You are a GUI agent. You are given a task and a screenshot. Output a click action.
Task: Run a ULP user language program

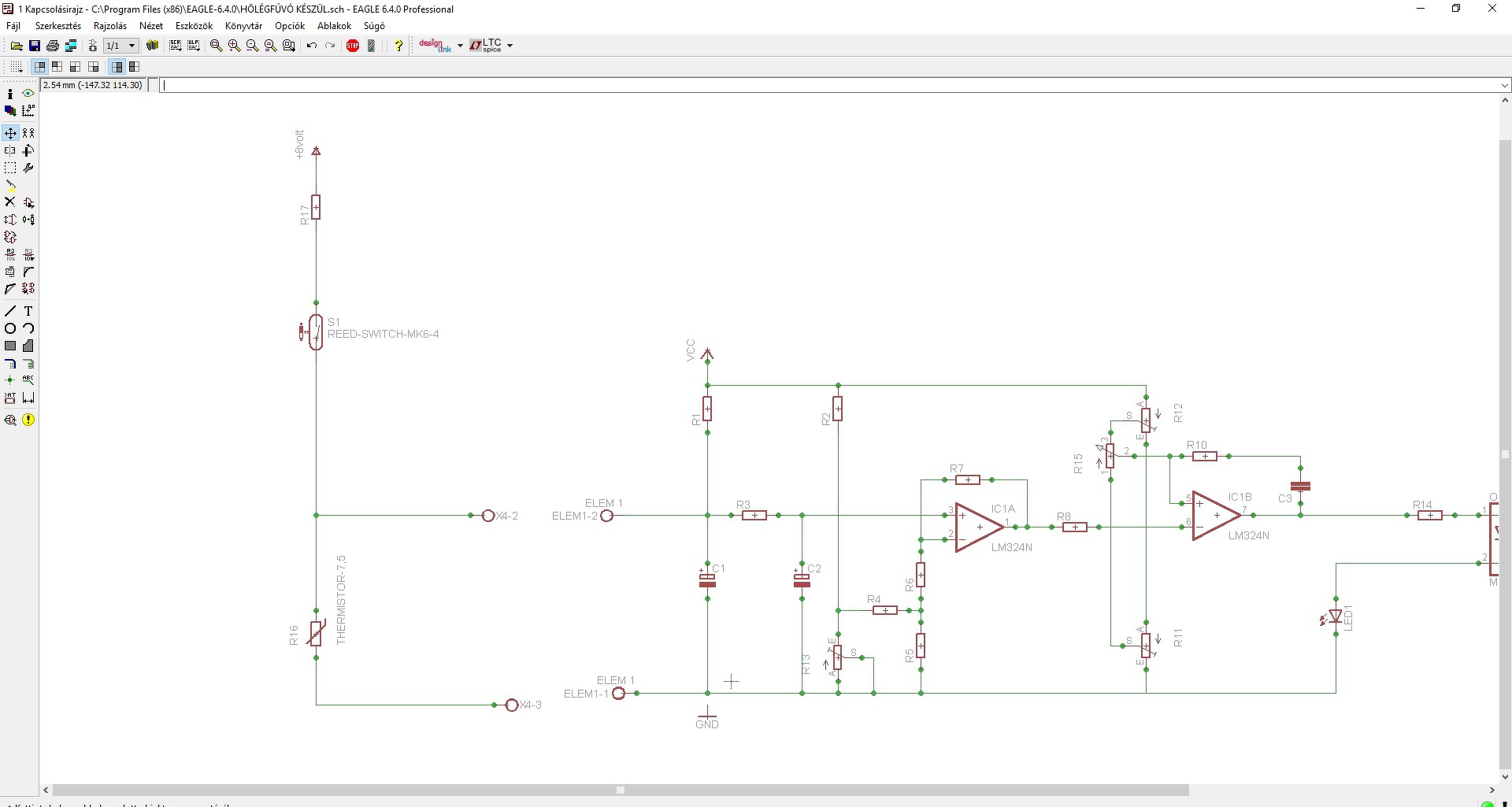193,46
